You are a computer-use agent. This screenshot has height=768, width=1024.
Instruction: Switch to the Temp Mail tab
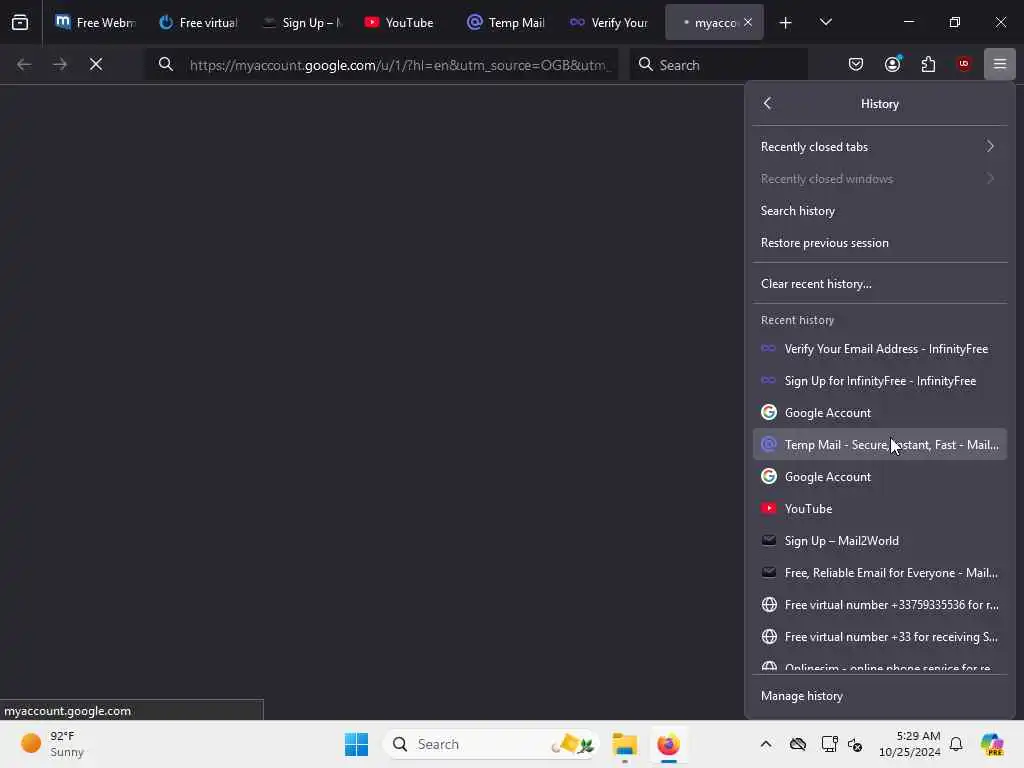508,22
